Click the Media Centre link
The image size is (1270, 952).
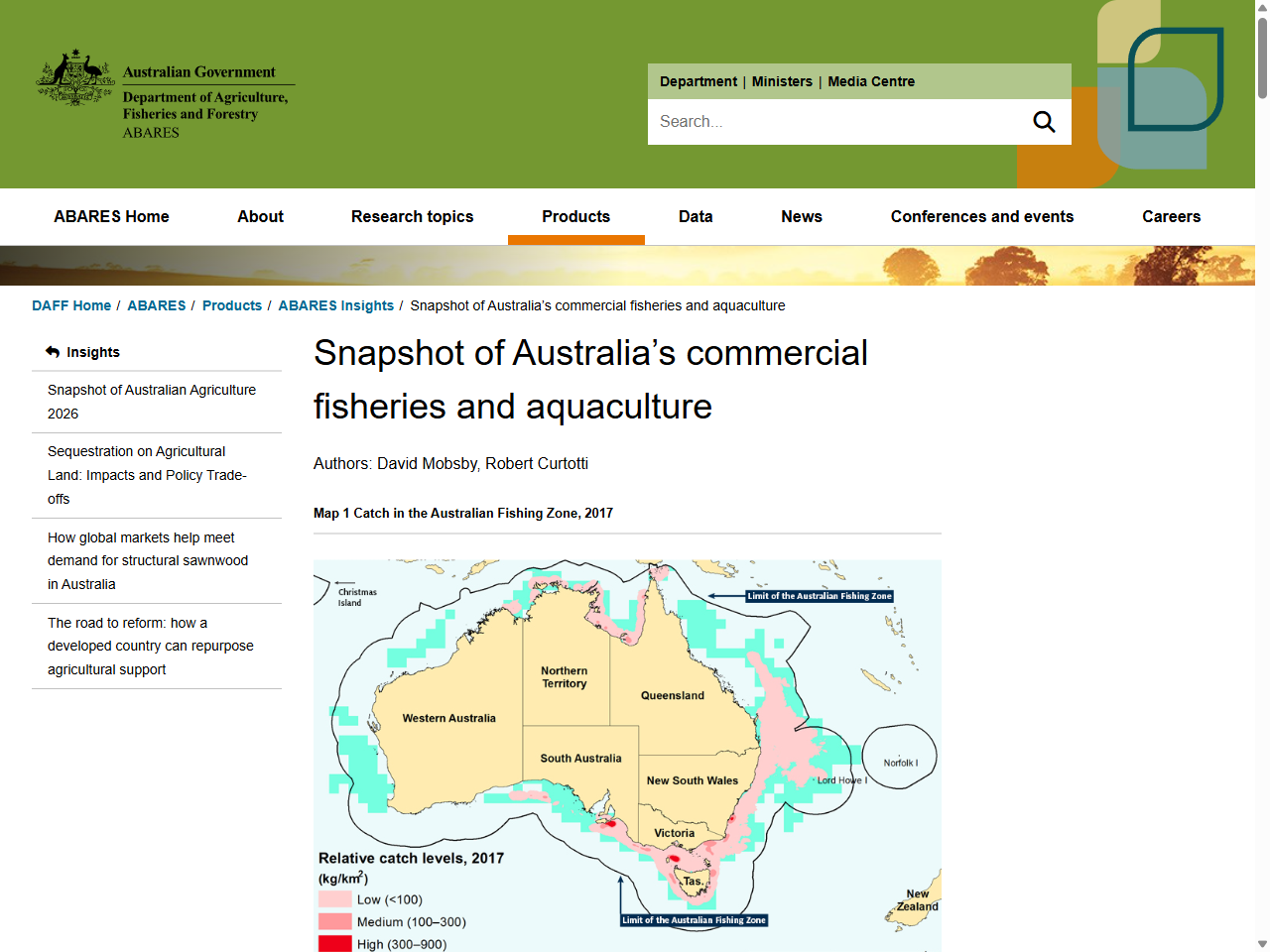(x=871, y=81)
